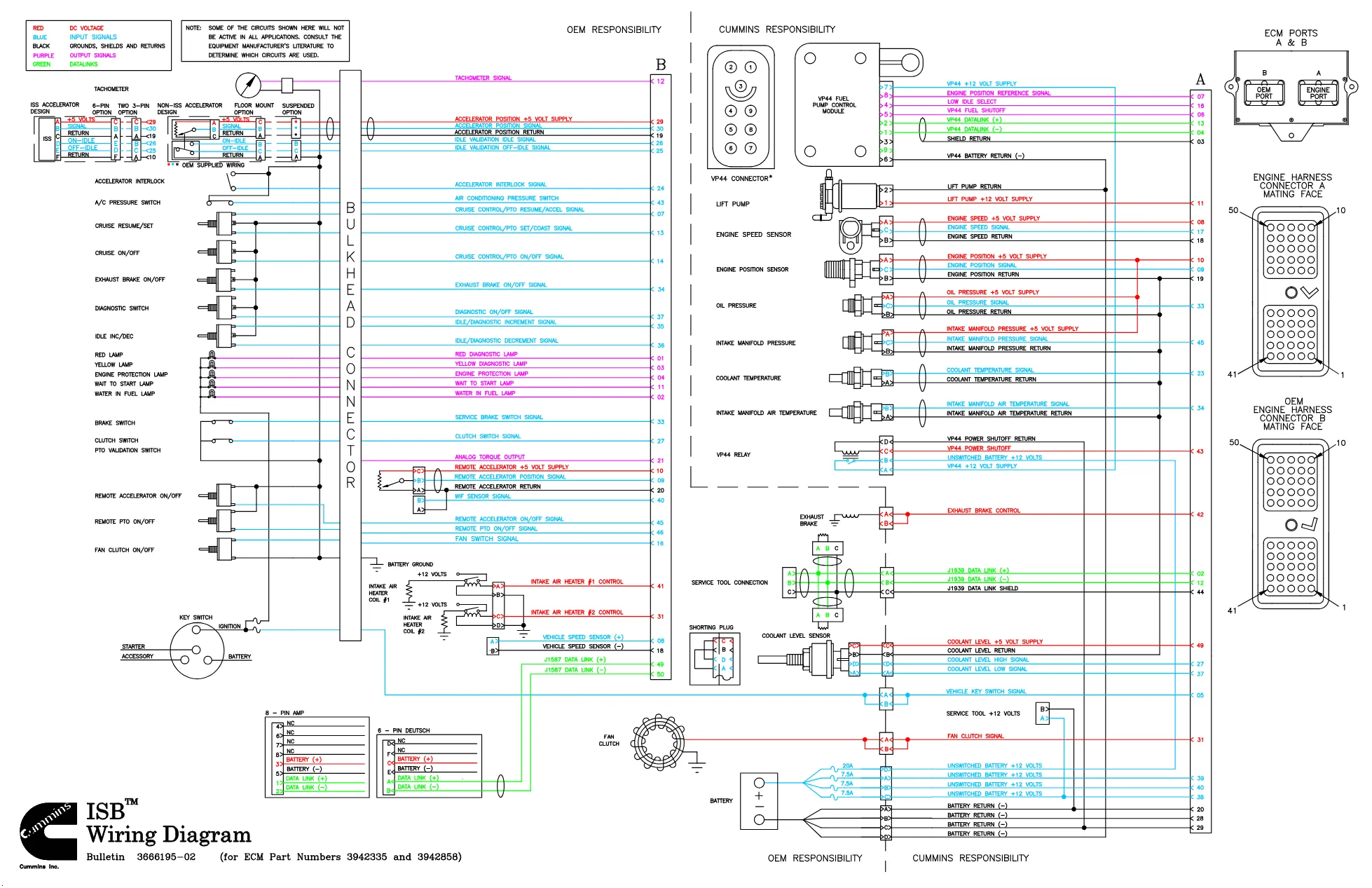Viewport: 1372px width, 888px height.
Task: Select the VP44 connector pinout drawing
Action: coord(741,107)
